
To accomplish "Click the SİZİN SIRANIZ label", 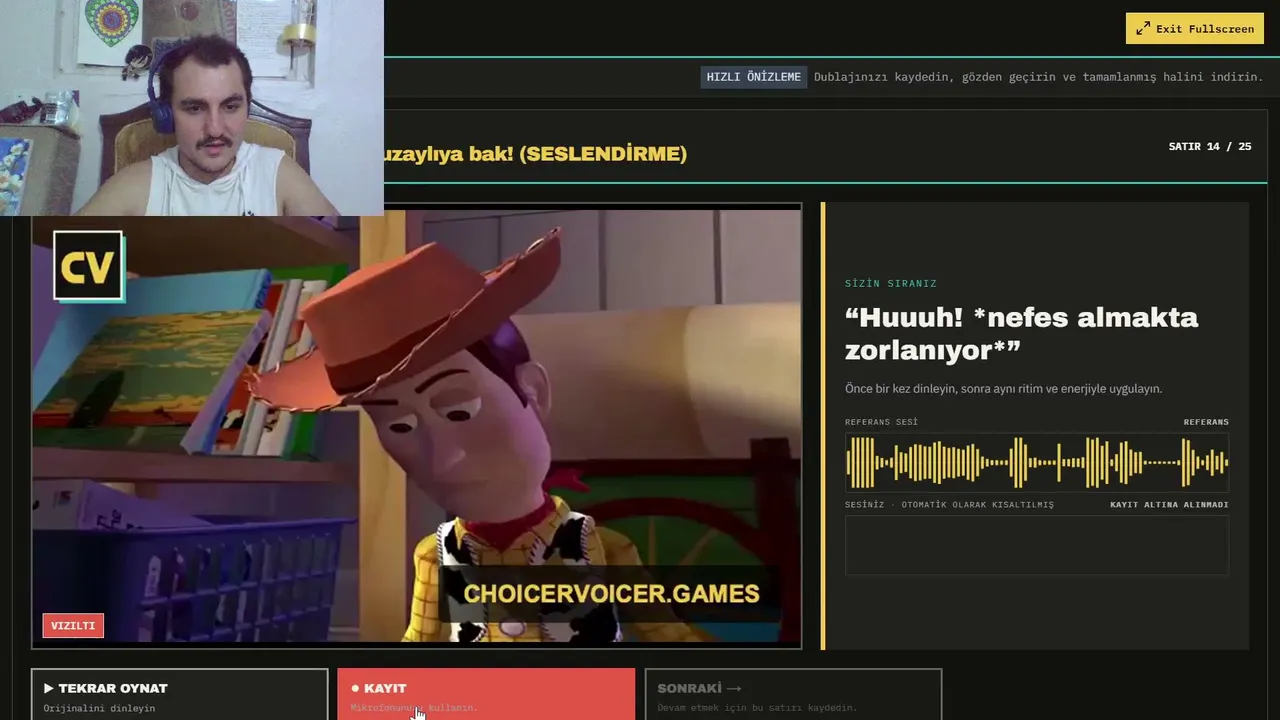I will pyautogui.click(x=891, y=284).
